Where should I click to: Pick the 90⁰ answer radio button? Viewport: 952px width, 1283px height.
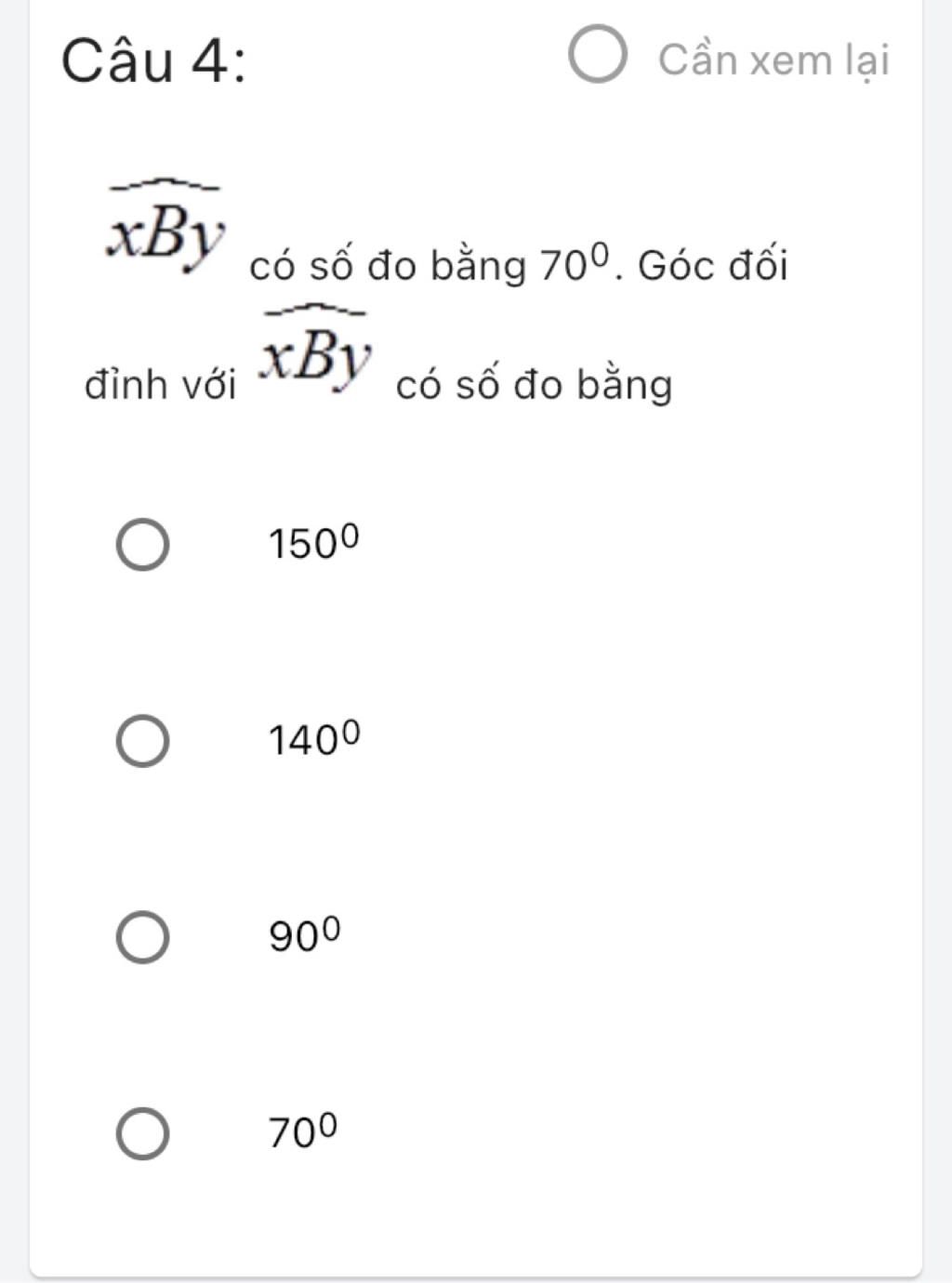[x=142, y=937]
